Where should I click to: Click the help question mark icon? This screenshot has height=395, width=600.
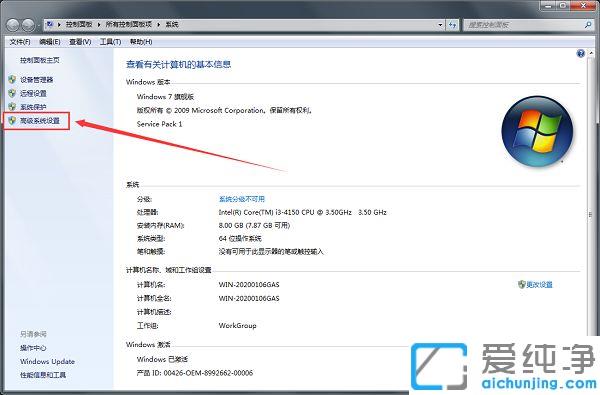pos(580,53)
